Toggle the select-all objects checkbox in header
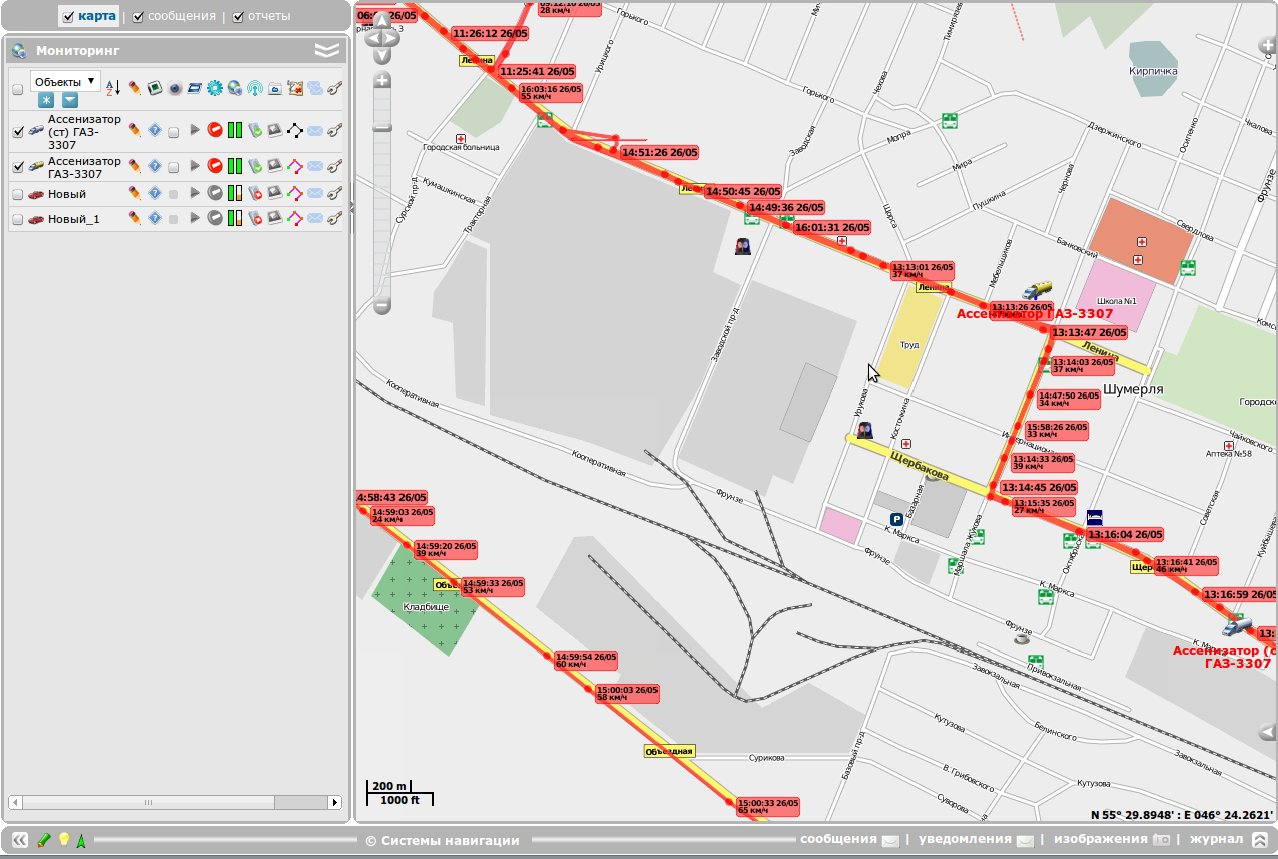 [x=17, y=89]
